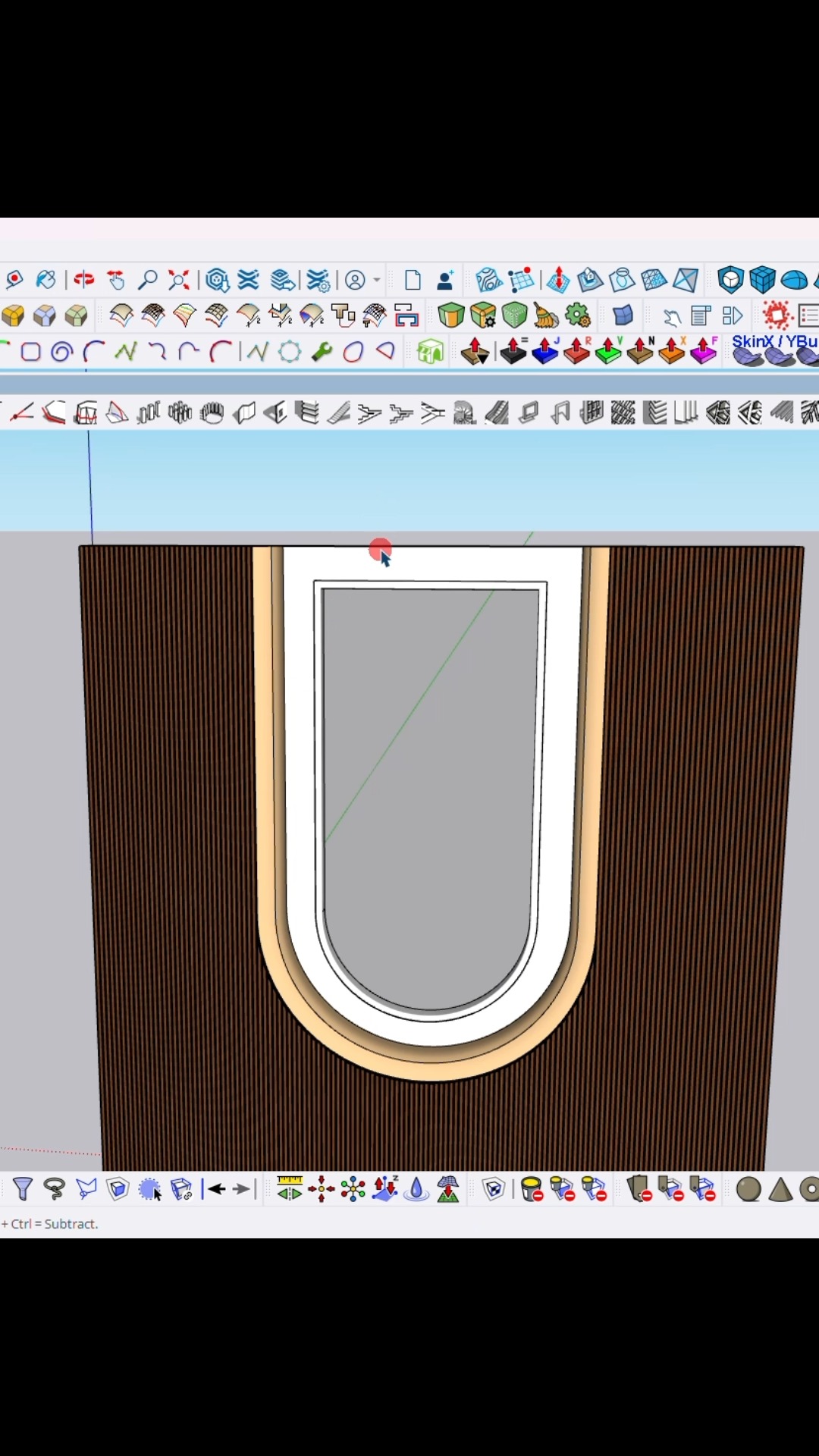Select the brown Normal Push Pull N
819x1456 pixels.
tap(641, 351)
